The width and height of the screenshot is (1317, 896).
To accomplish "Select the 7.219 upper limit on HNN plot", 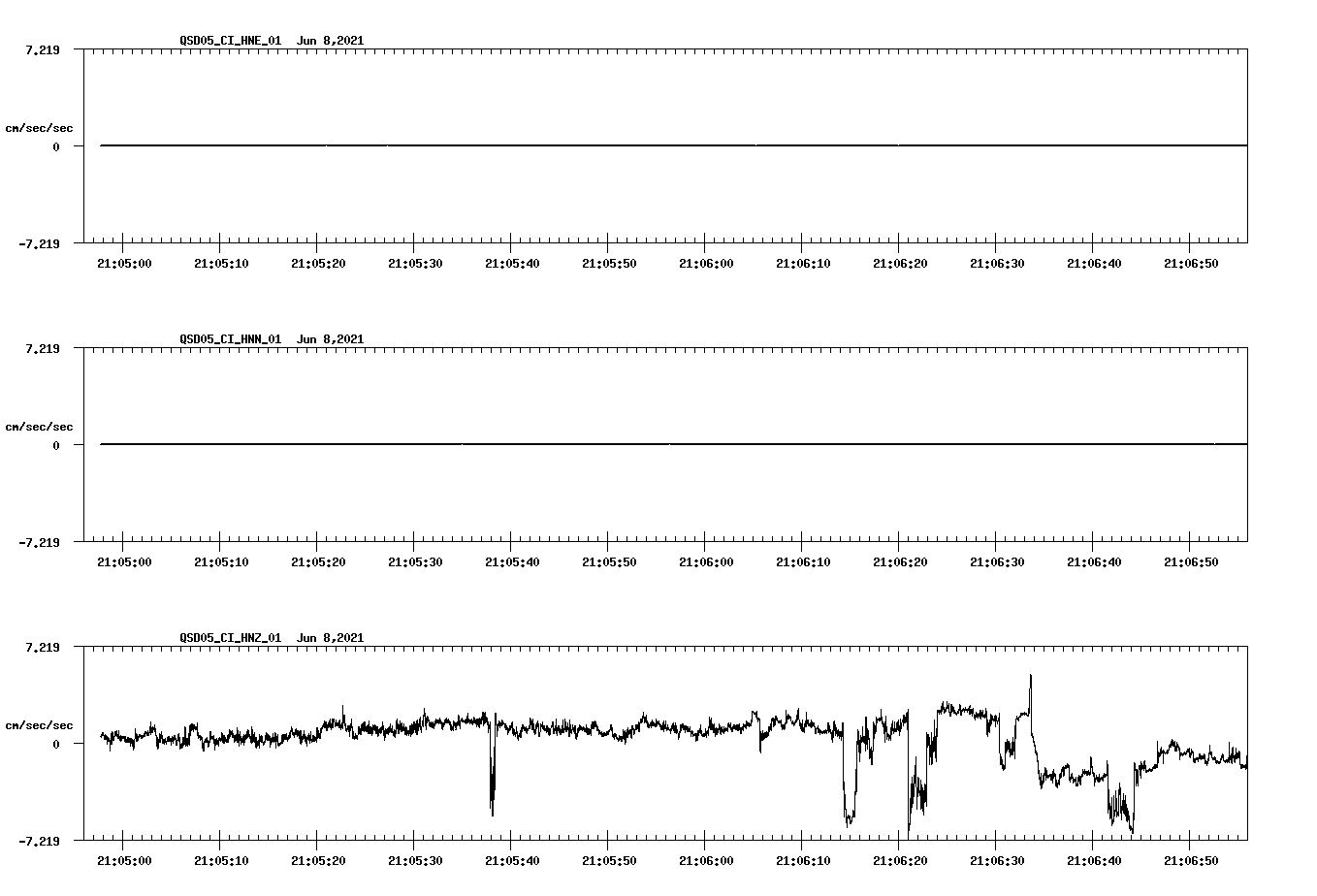I will click(x=43, y=348).
